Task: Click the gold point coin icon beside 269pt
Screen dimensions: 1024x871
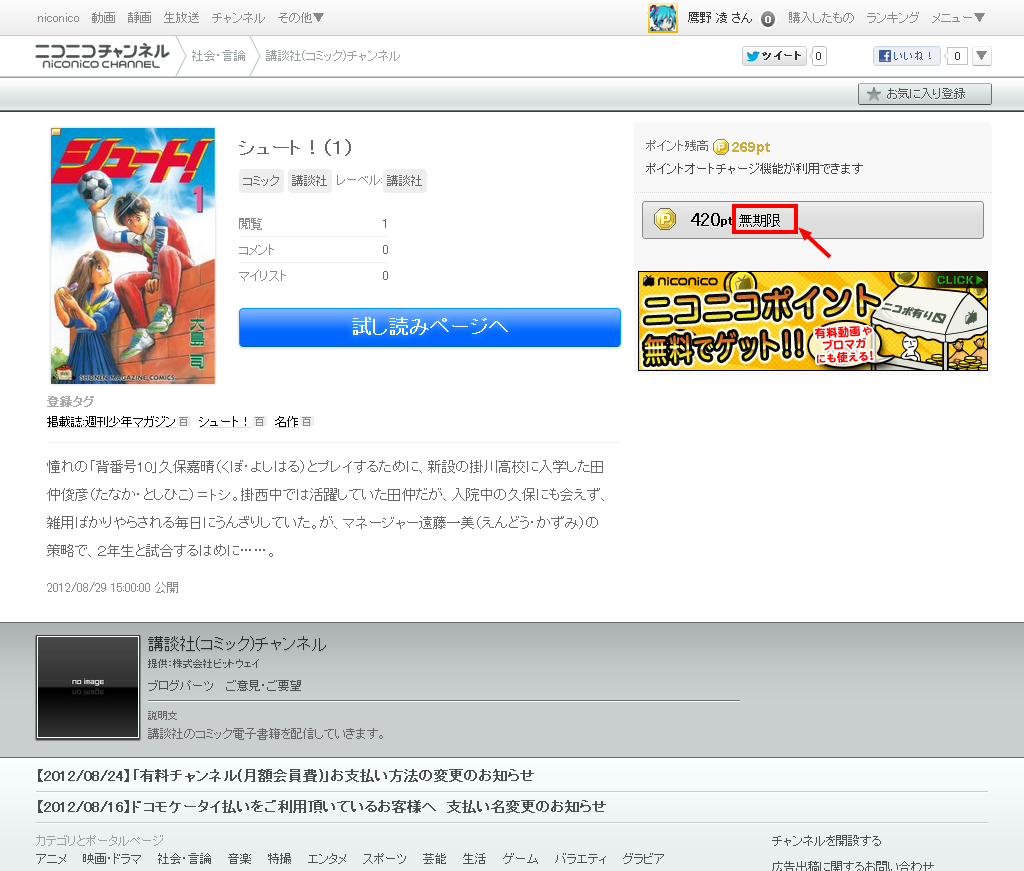Action: coord(720,147)
